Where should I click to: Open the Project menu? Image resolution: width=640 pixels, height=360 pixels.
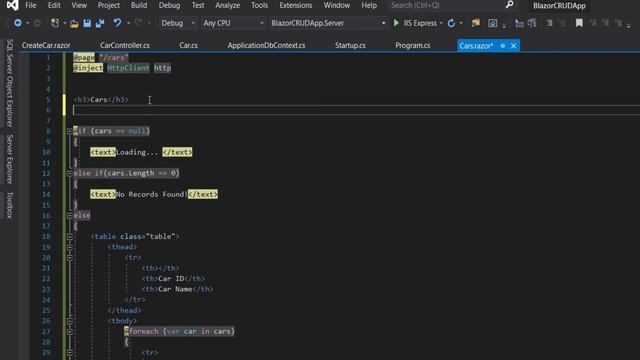[x=109, y=5]
